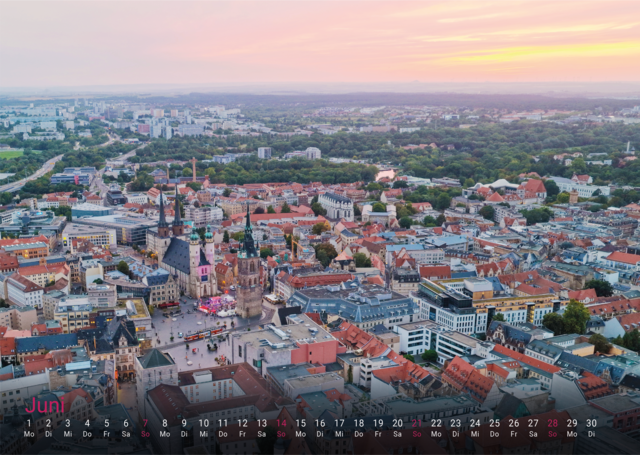Select date 1 in the calendar strip
640x455 pixels.
[x=29, y=423]
